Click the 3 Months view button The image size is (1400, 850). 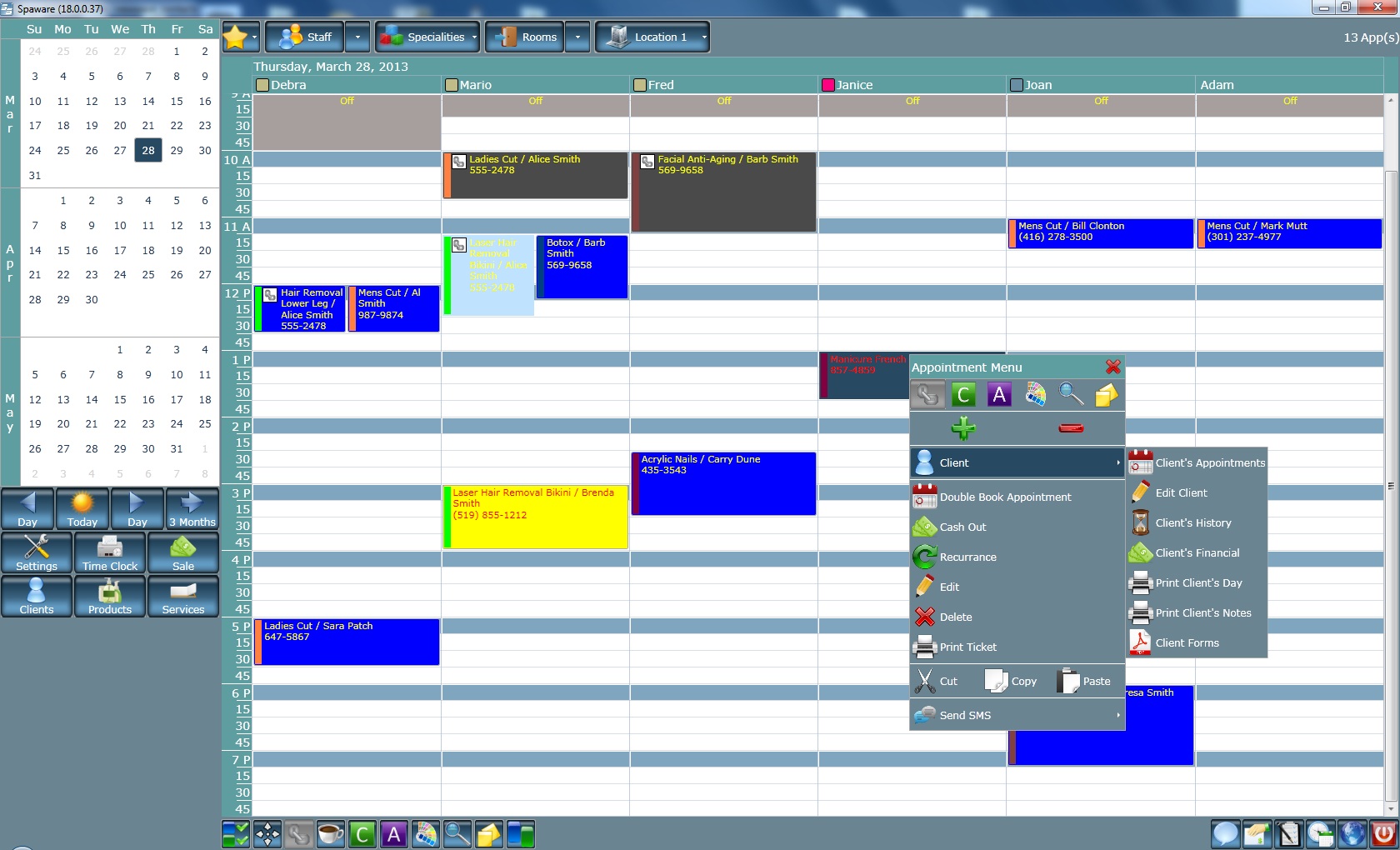192,508
